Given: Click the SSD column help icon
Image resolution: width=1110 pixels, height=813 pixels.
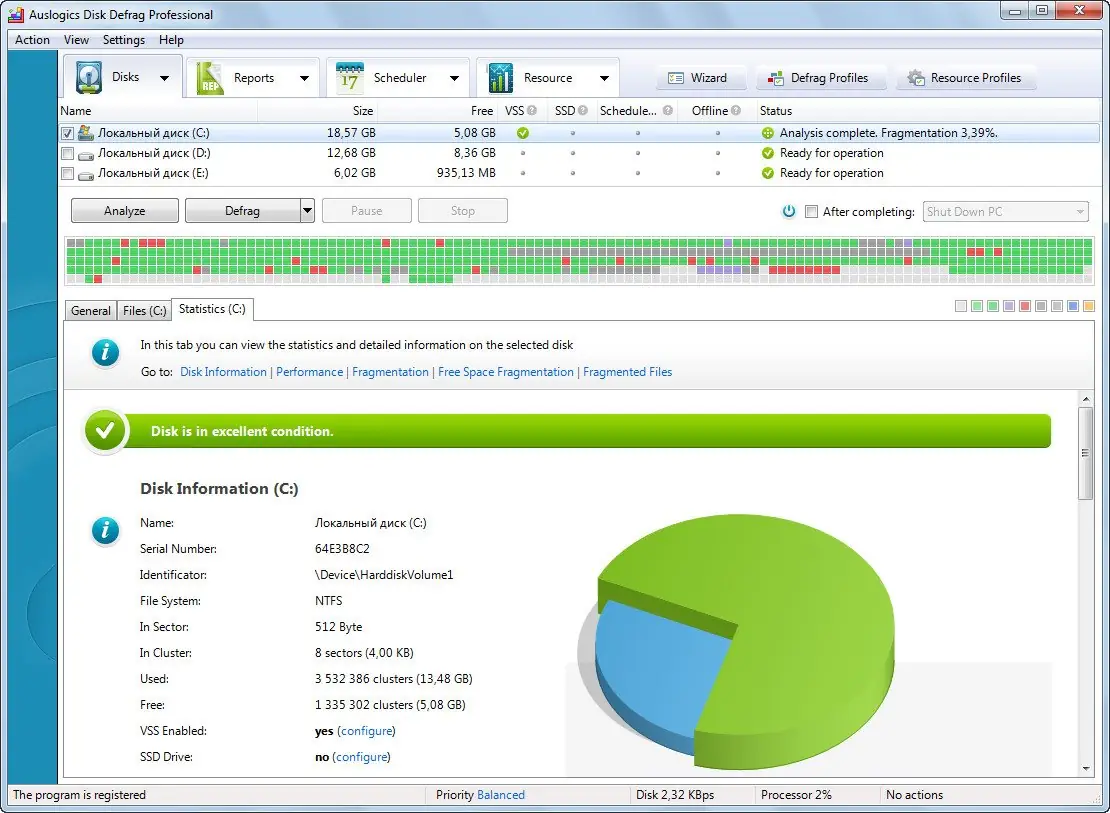Looking at the screenshot, I should (583, 110).
